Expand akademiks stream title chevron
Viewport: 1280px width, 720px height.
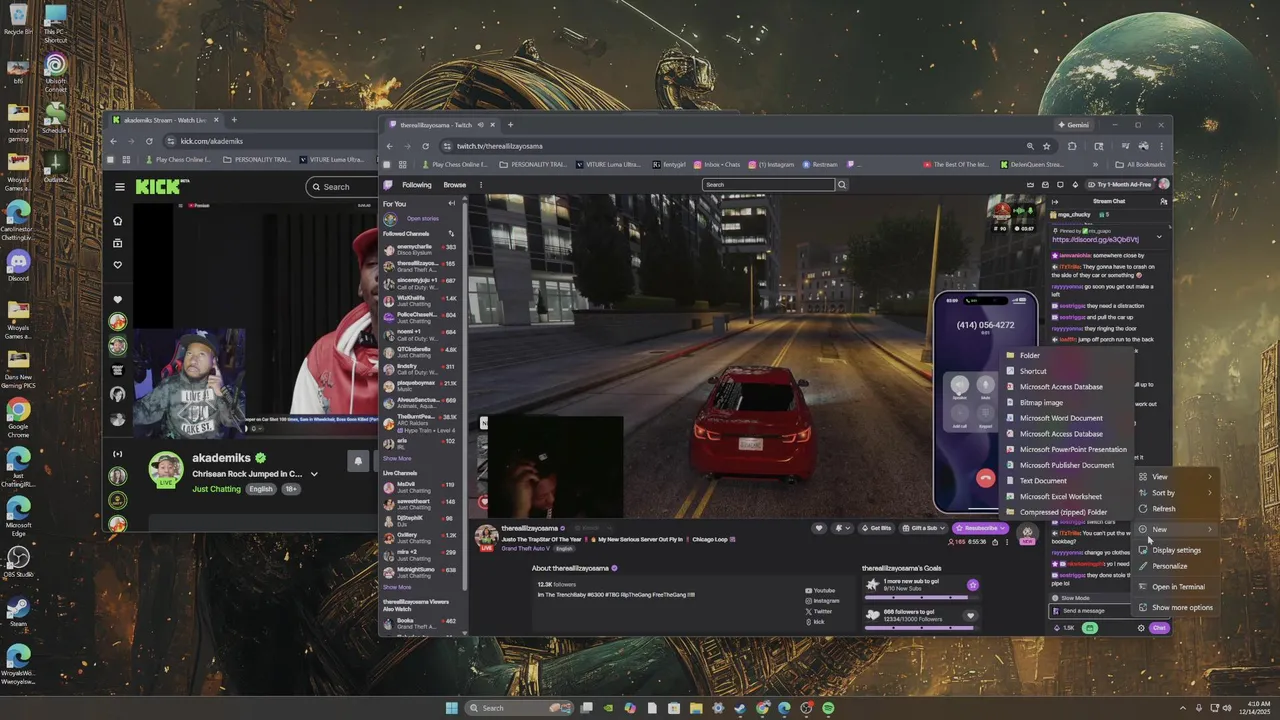(314, 474)
